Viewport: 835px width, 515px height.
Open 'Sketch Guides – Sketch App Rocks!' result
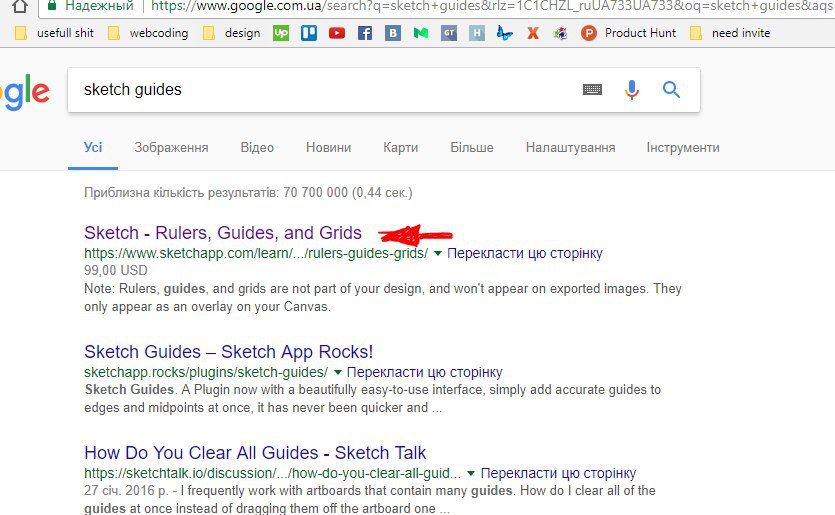pyautogui.click(x=228, y=351)
